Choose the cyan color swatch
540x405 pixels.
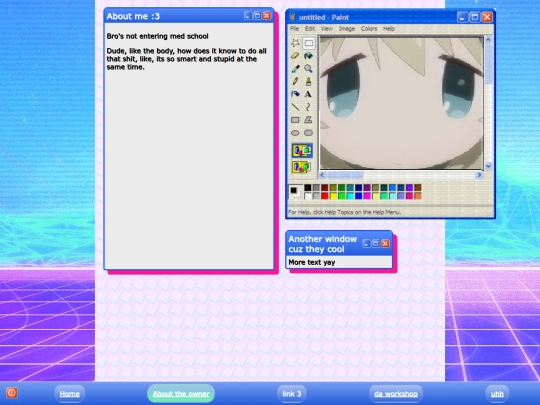click(350, 196)
